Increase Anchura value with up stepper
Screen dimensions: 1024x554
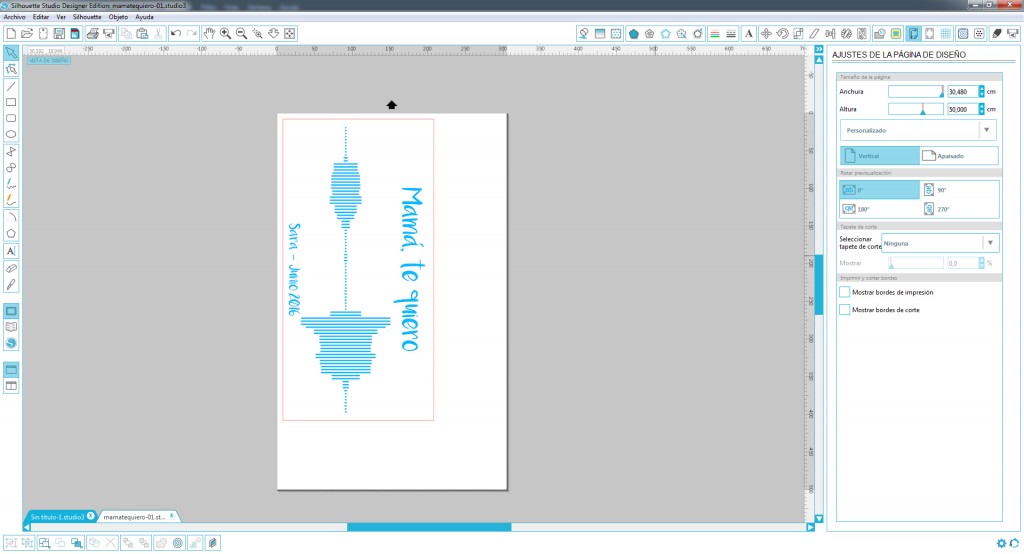pos(981,89)
